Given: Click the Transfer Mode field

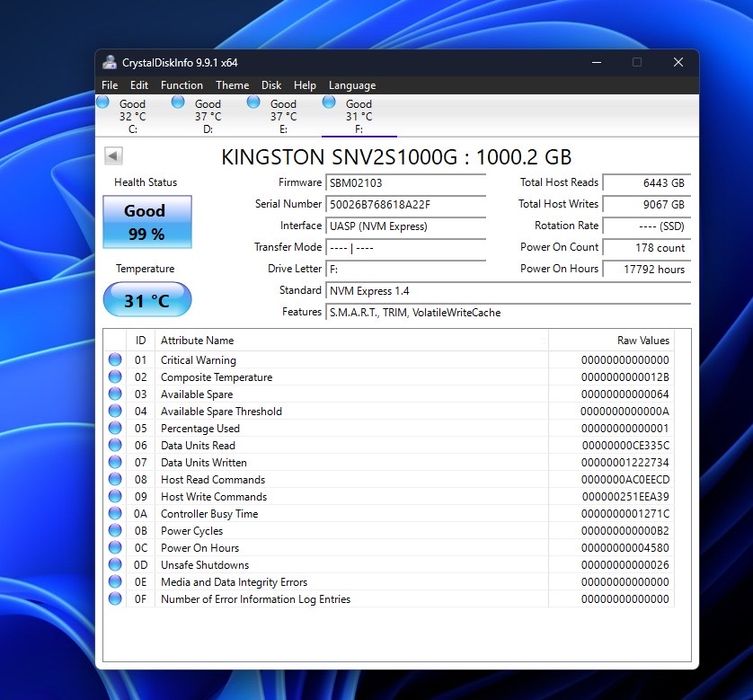Looking at the screenshot, I should tap(406, 248).
